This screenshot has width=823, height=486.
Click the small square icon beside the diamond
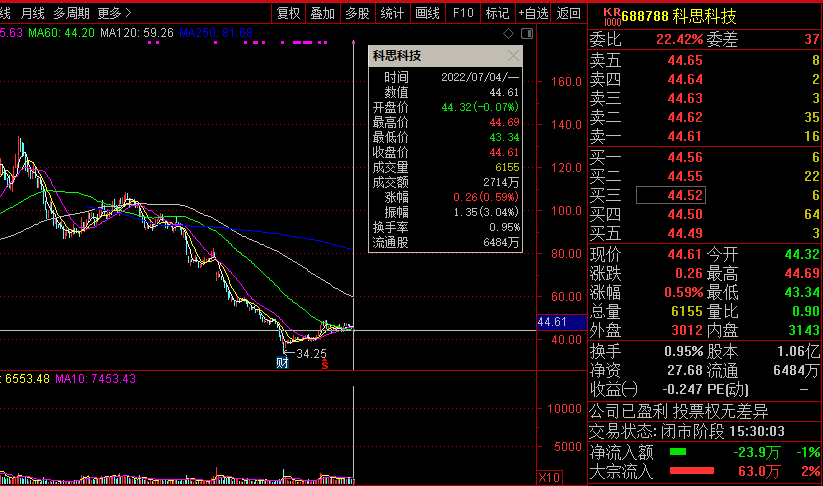click(x=527, y=33)
